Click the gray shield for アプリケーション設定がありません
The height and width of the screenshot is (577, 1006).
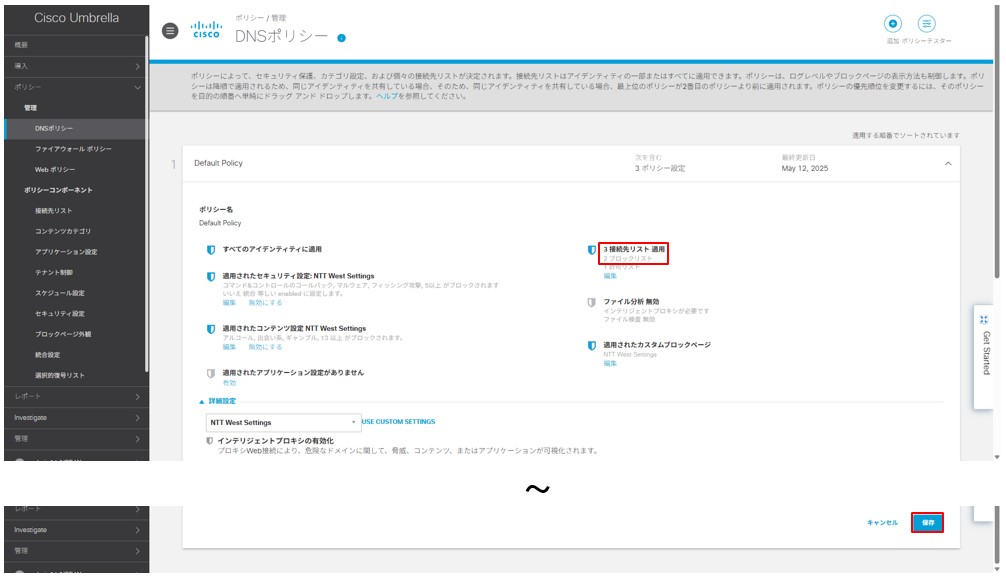point(210,373)
